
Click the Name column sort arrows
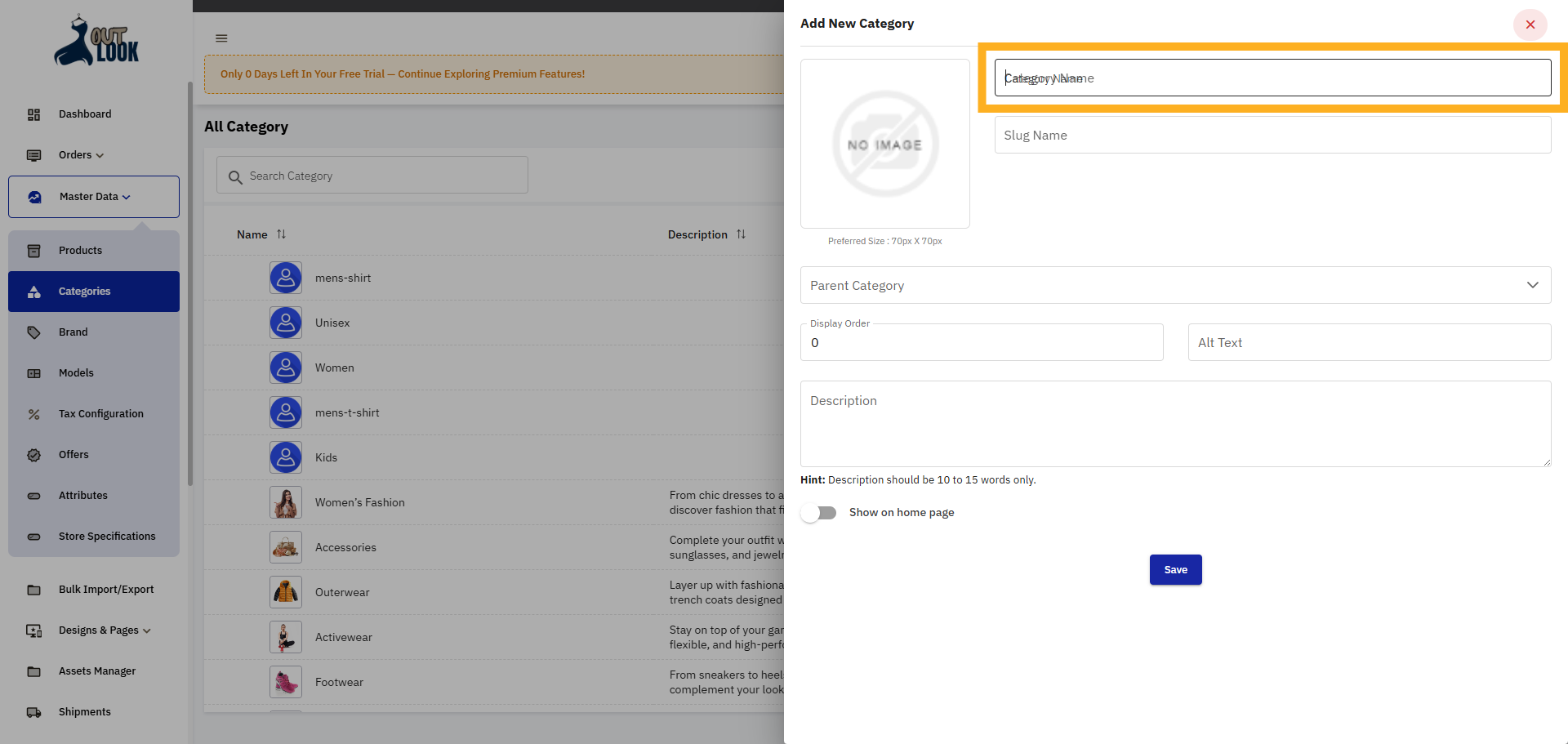pyautogui.click(x=281, y=234)
